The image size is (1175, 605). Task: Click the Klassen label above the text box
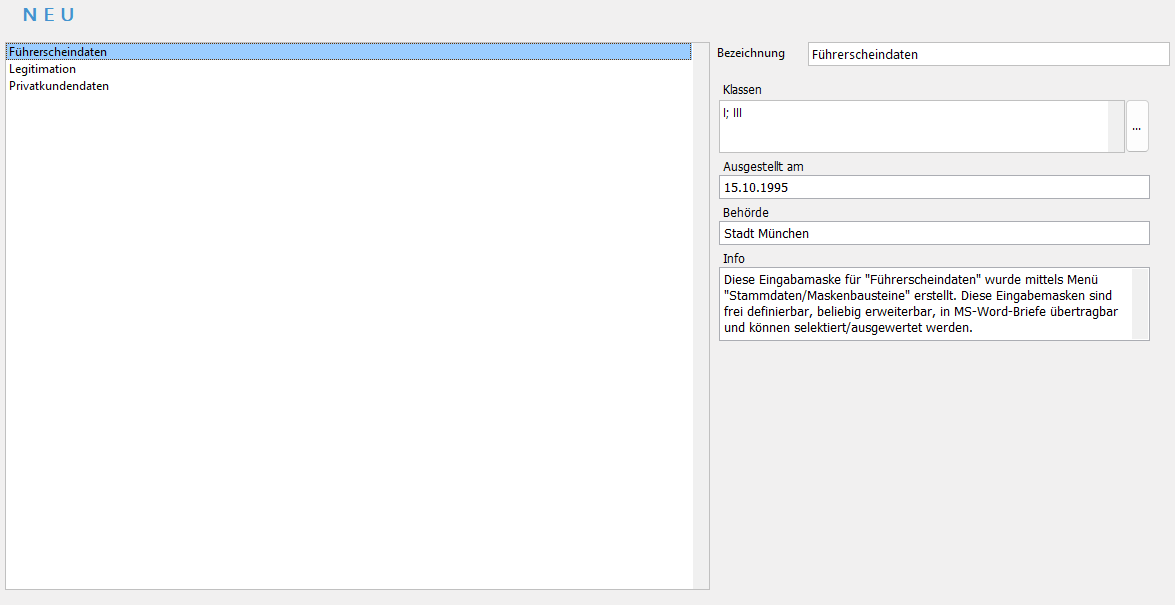click(742, 90)
